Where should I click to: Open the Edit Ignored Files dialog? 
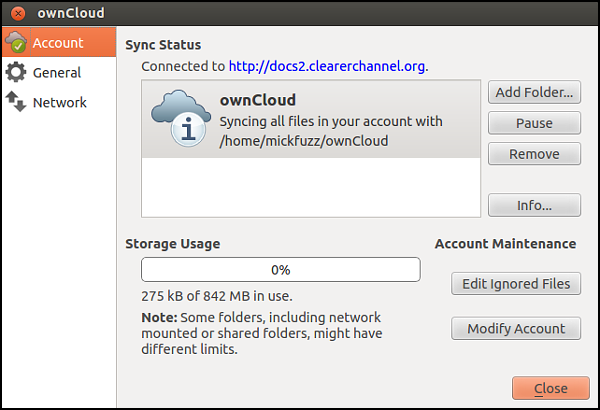click(515, 284)
